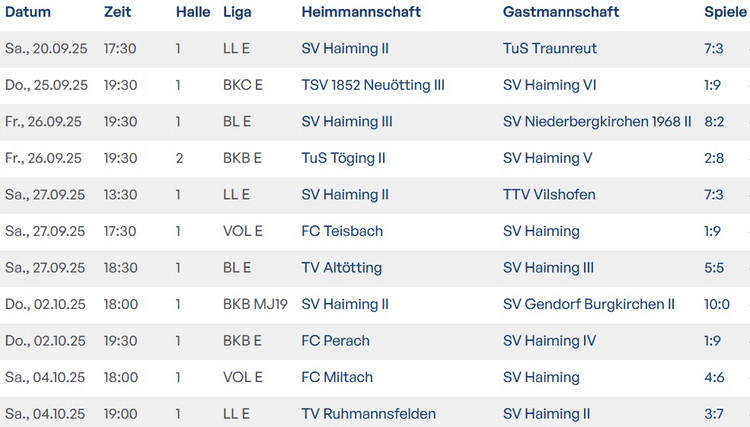View the 5:5 match result details
750x427 pixels.
(713, 268)
